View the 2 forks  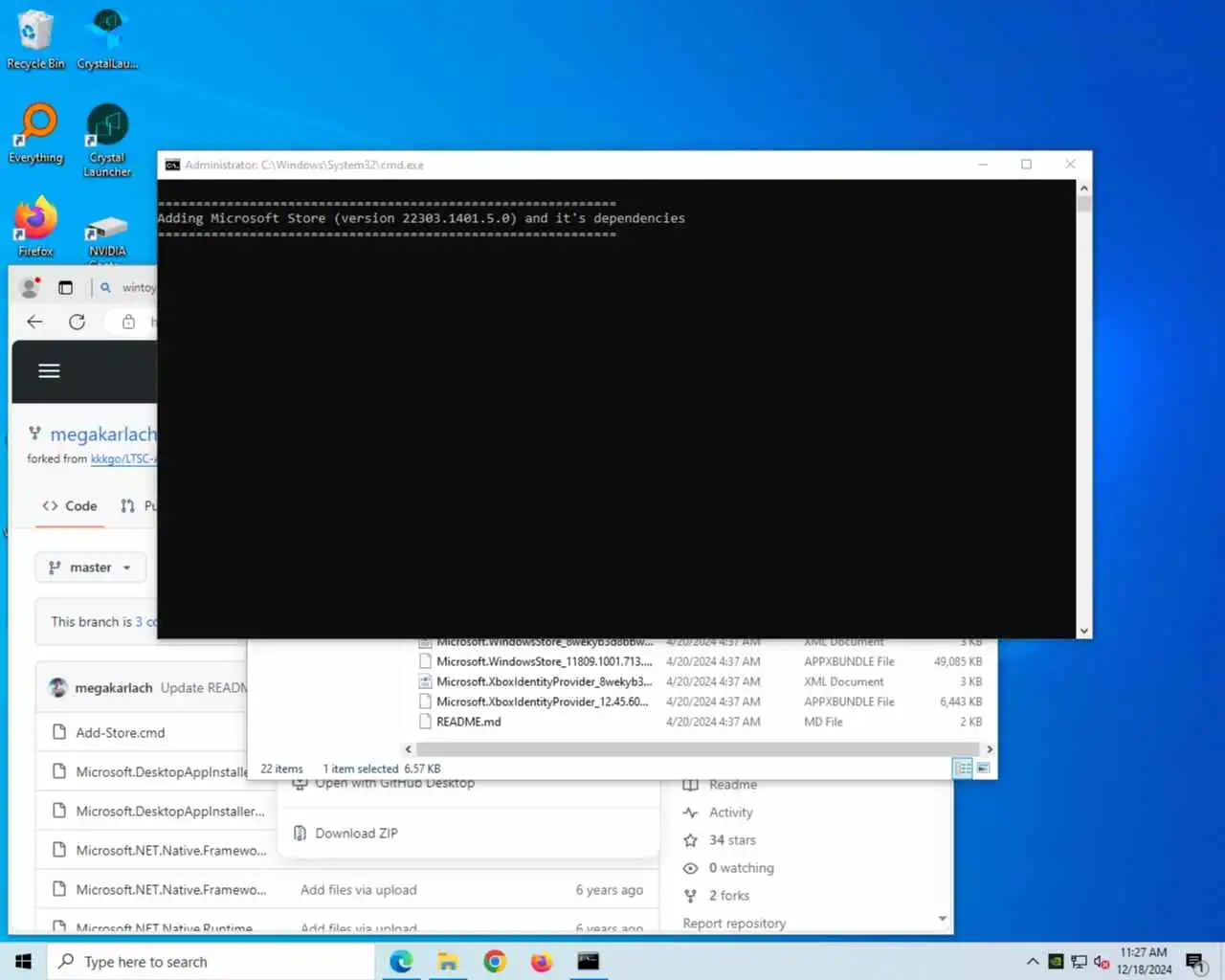point(728,895)
